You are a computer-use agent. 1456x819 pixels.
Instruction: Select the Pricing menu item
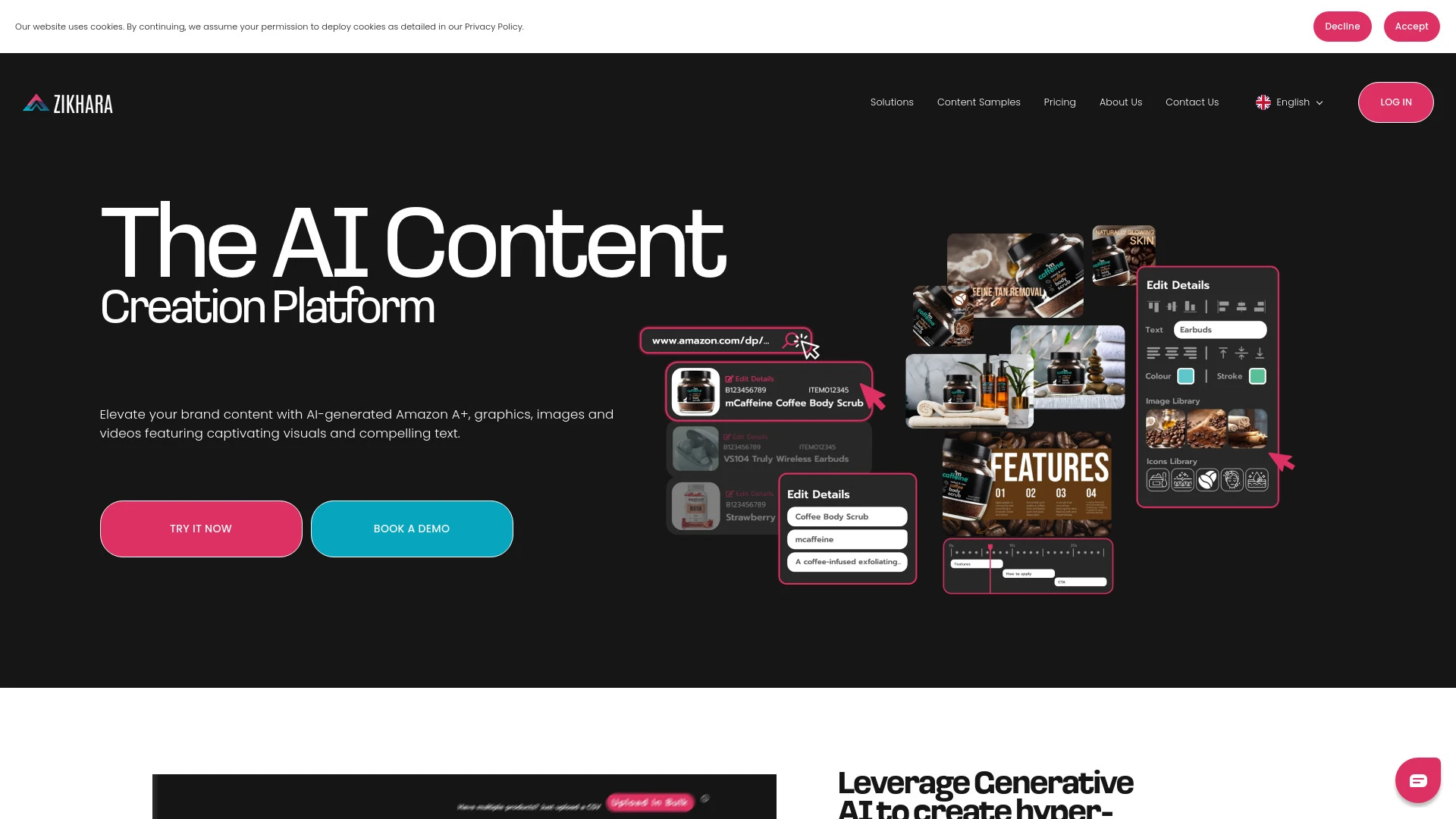point(1059,102)
